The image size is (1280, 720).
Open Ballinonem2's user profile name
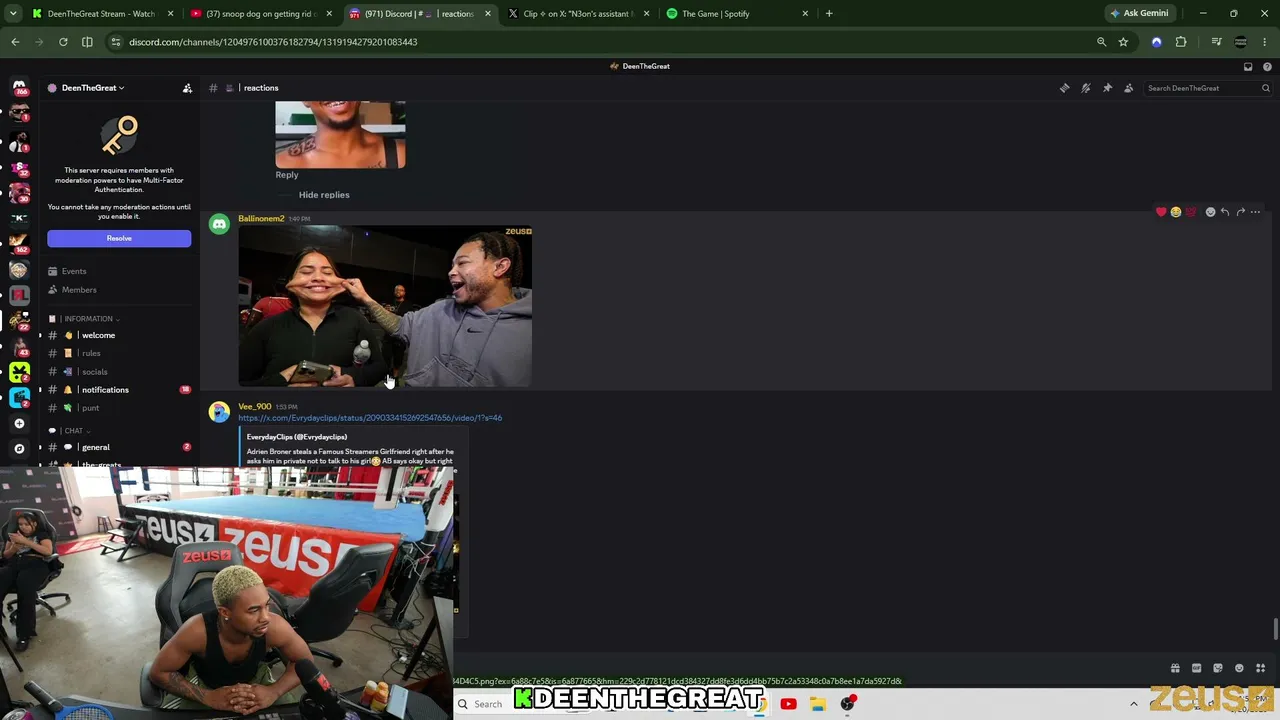261,218
